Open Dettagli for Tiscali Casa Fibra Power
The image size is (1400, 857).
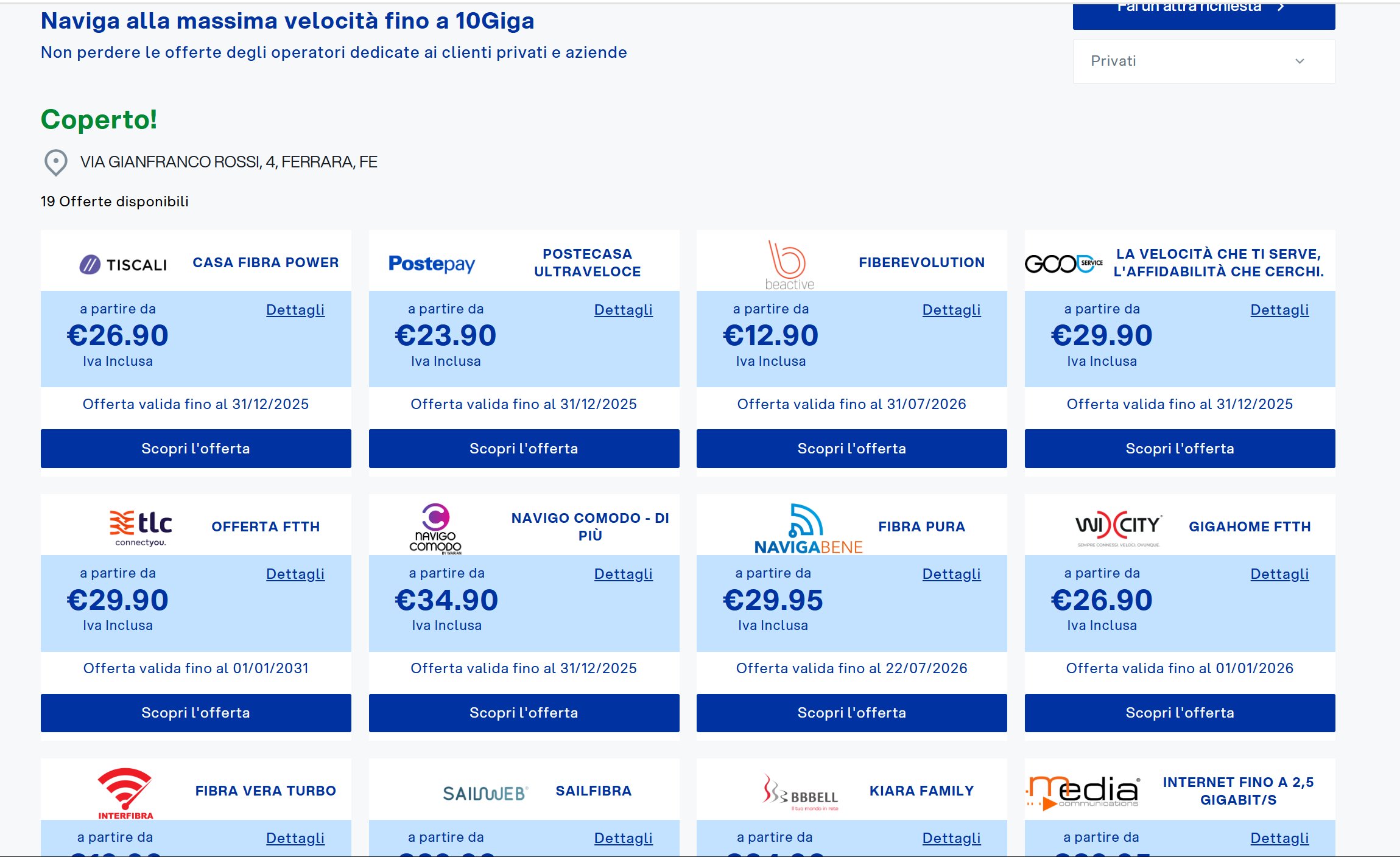tap(295, 310)
